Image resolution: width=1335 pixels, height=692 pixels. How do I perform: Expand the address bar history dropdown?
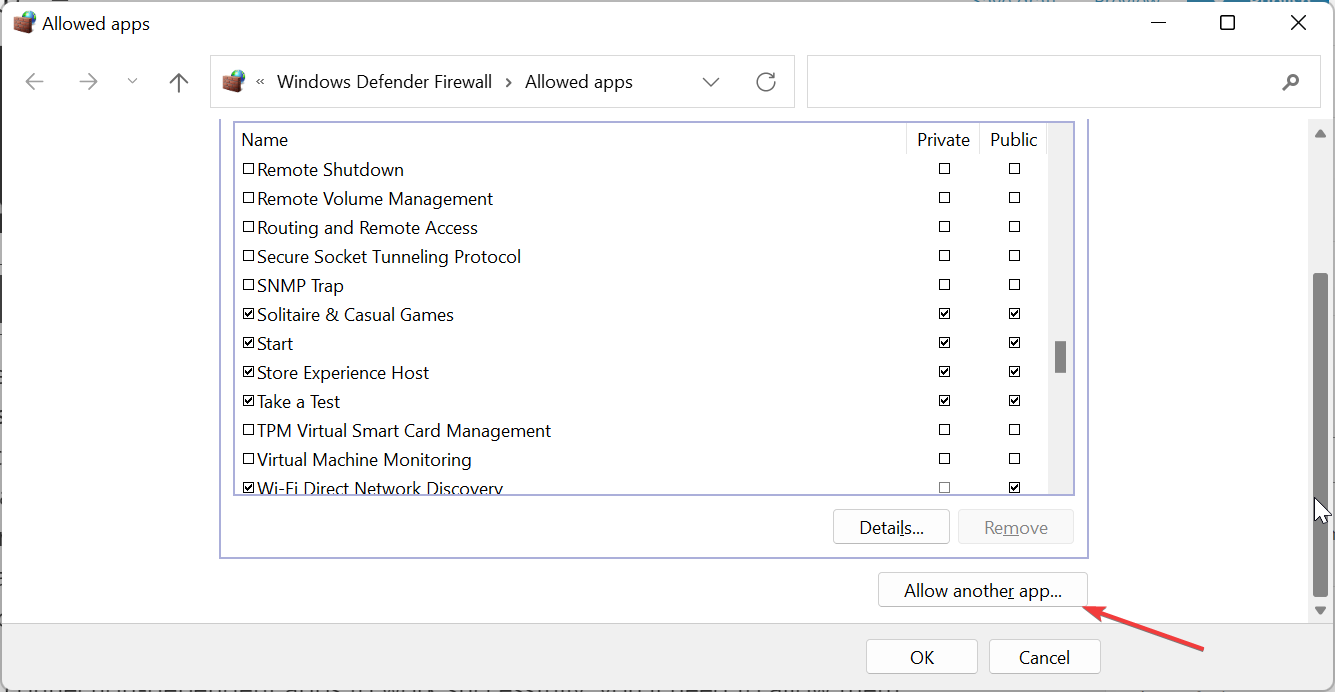711,82
